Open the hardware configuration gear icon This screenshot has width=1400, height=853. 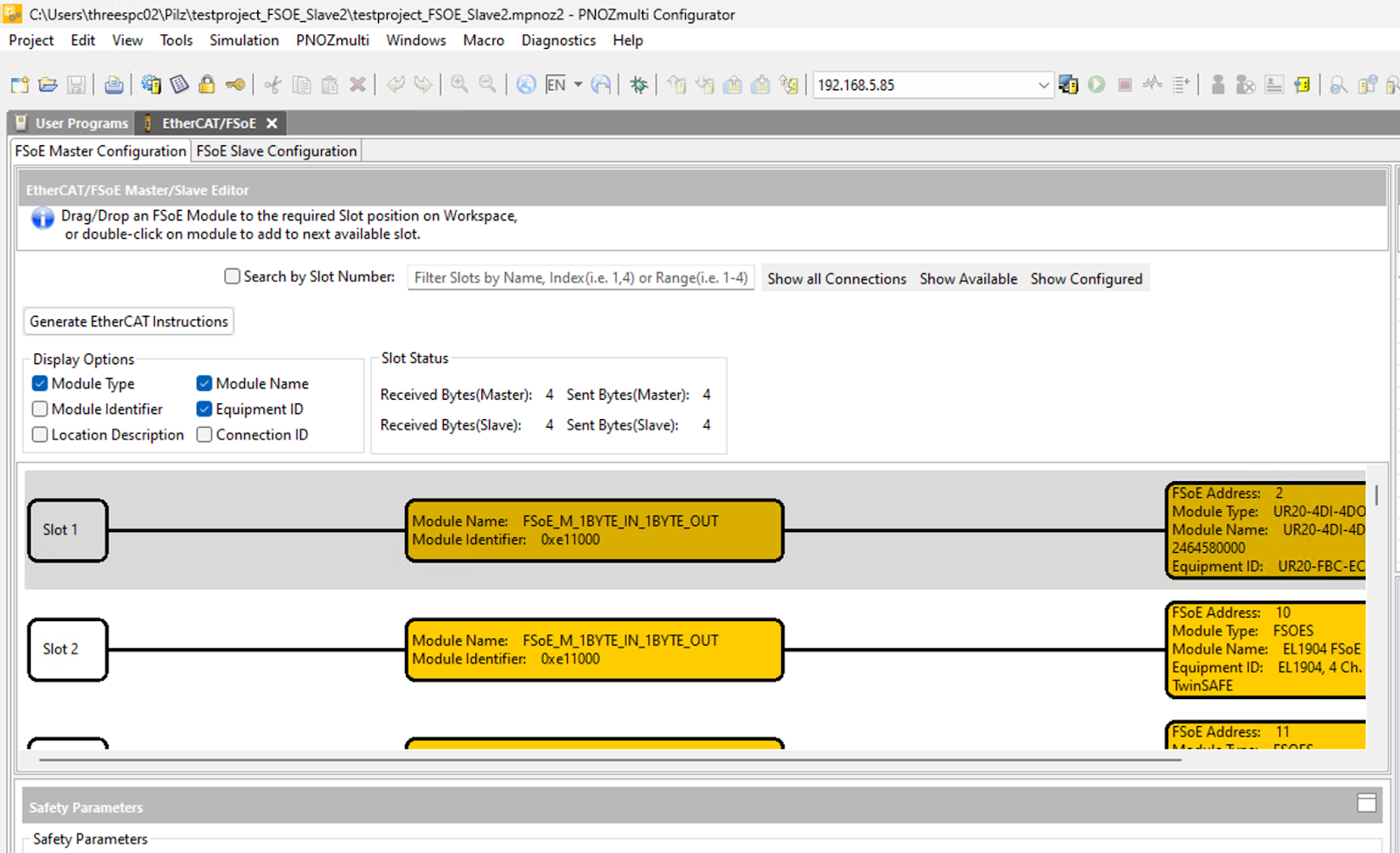pos(151,85)
